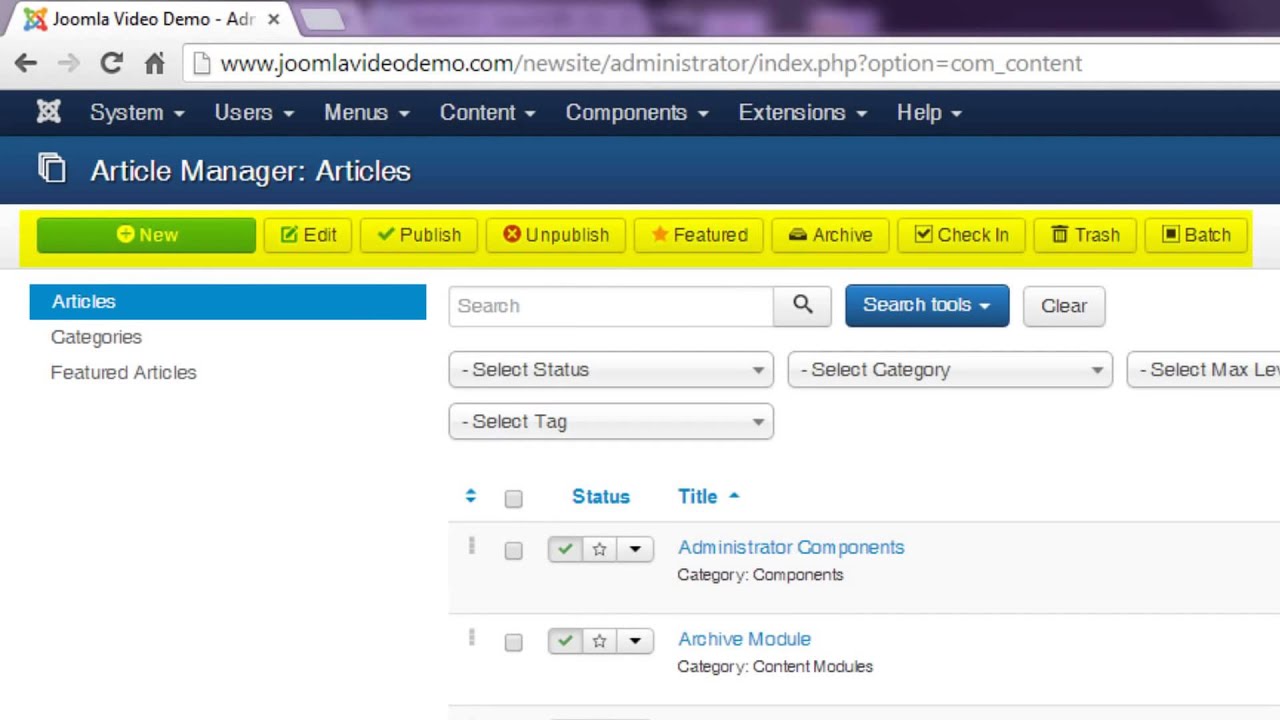Close the Joomla Video Demo browser tab
Image resolution: width=1280 pixels, height=720 pixels.
click(273, 19)
